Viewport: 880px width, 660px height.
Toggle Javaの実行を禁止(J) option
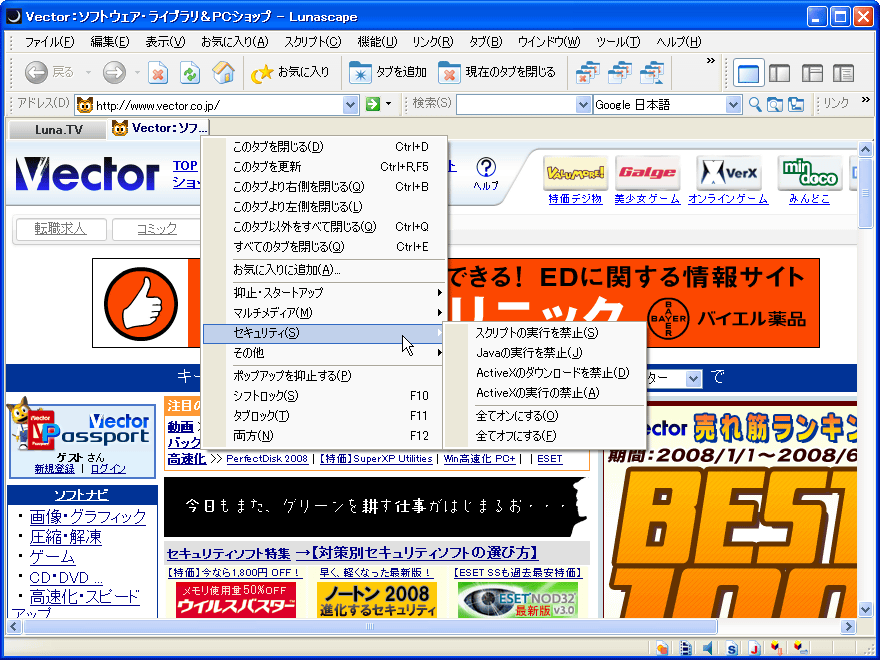545,353
